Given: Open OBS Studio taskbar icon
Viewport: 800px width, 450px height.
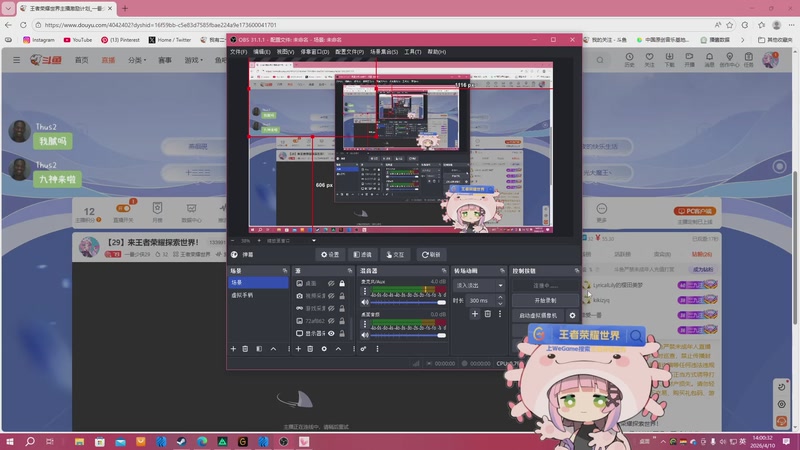Looking at the screenshot, I should tap(284, 441).
